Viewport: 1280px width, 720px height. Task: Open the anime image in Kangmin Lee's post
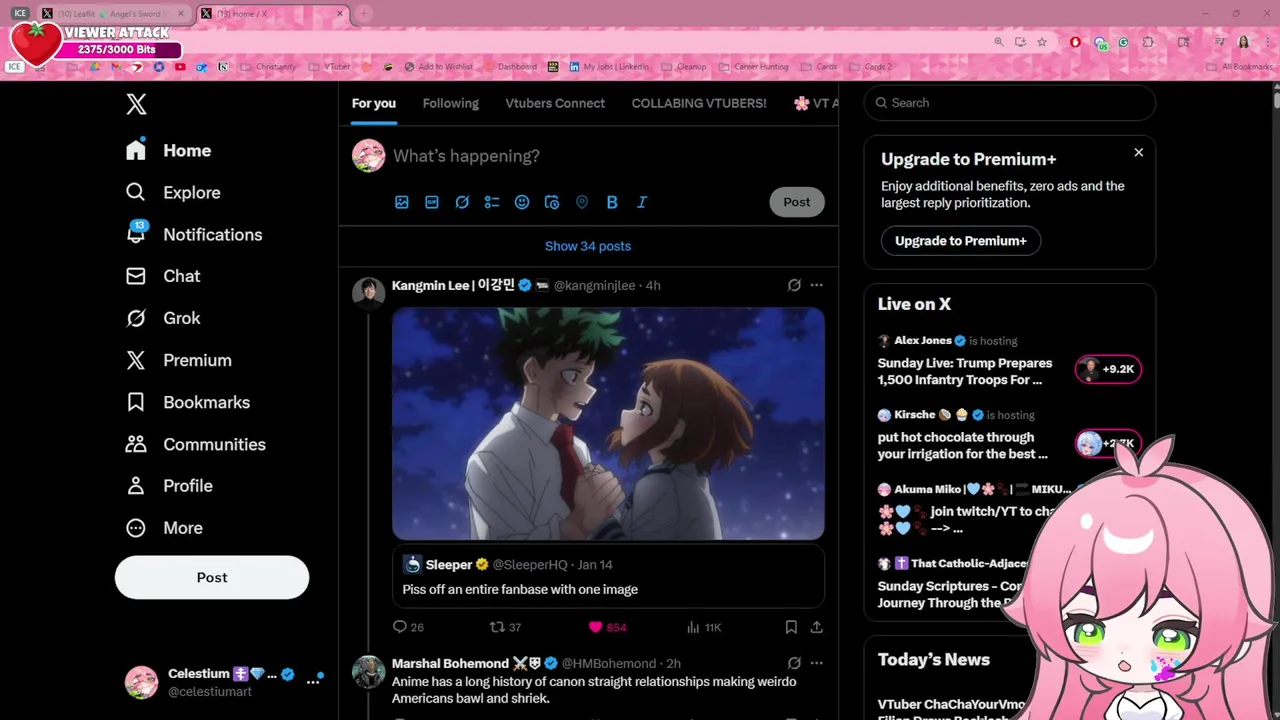pyautogui.click(x=608, y=424)
